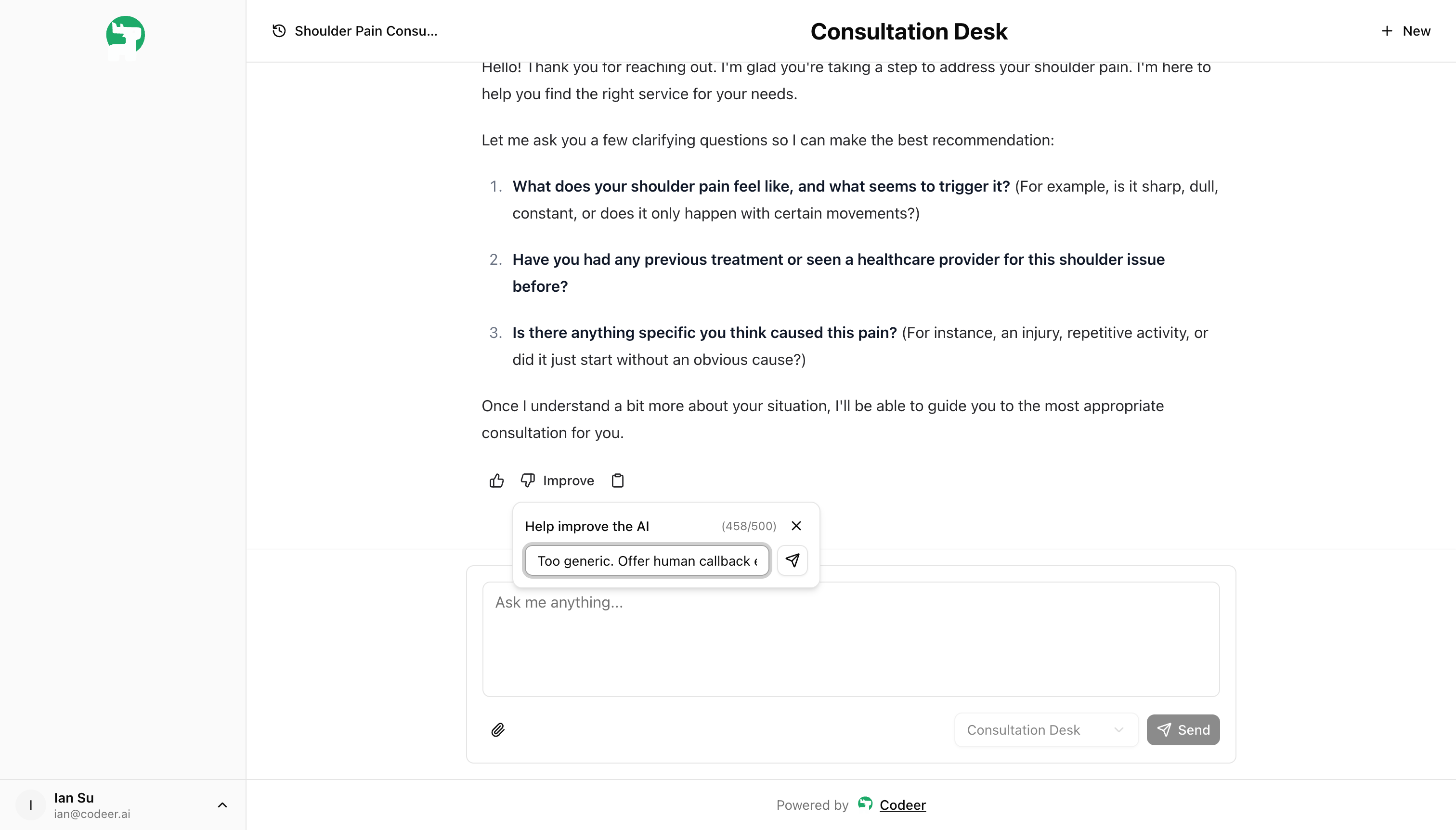Click the thumbs down icon
The image size is (1456, 830).
pos(527,480)
